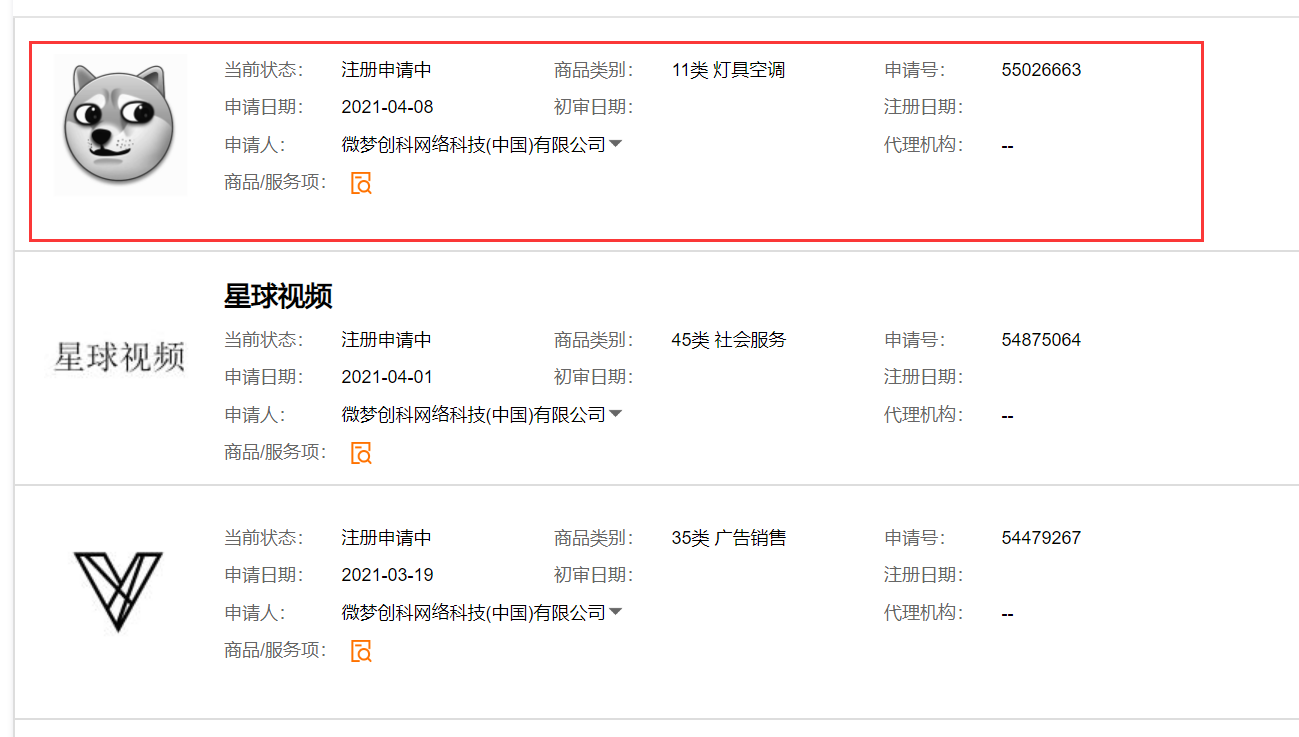The height and width of the screenshot is (737, 1299).
Task: Select application date 2021-03-19
Action: (x=387, y=575)
